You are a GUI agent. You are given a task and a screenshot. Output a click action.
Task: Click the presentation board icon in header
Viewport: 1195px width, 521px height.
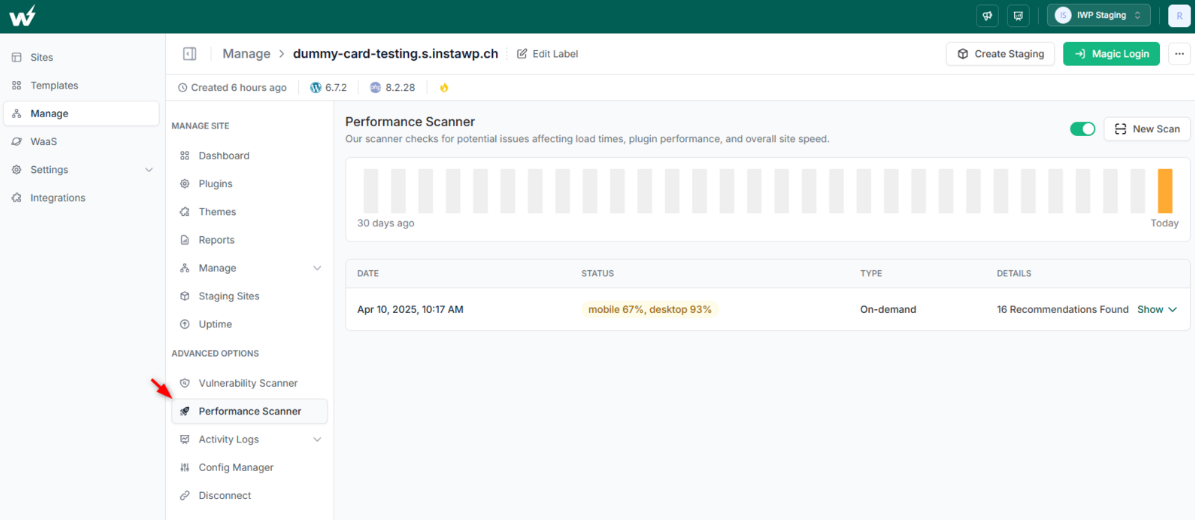(1017, 15)
